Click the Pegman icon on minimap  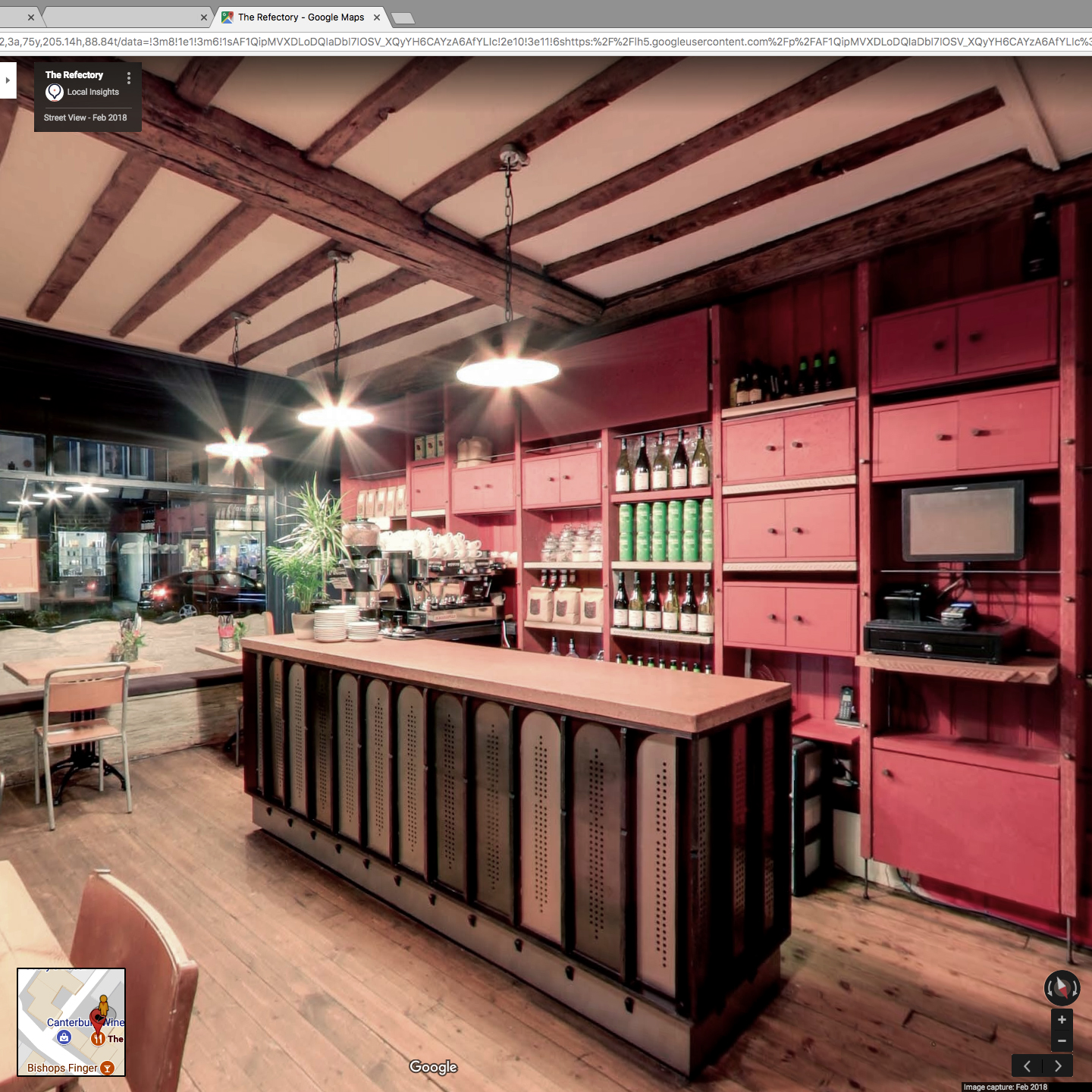click(x=104, y=1006)
